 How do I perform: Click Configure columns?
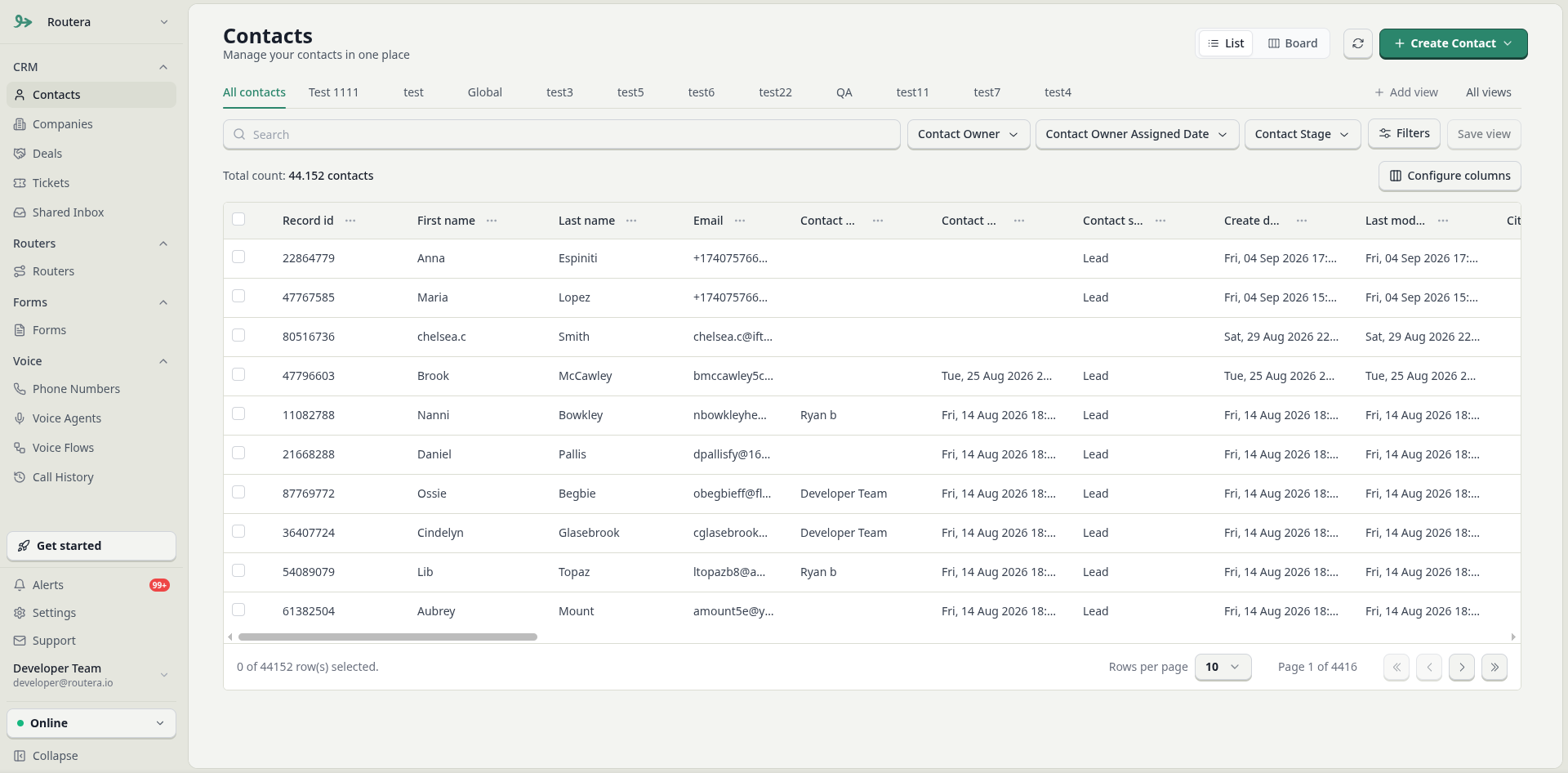pyautogui.click(x=1450, y=176)
